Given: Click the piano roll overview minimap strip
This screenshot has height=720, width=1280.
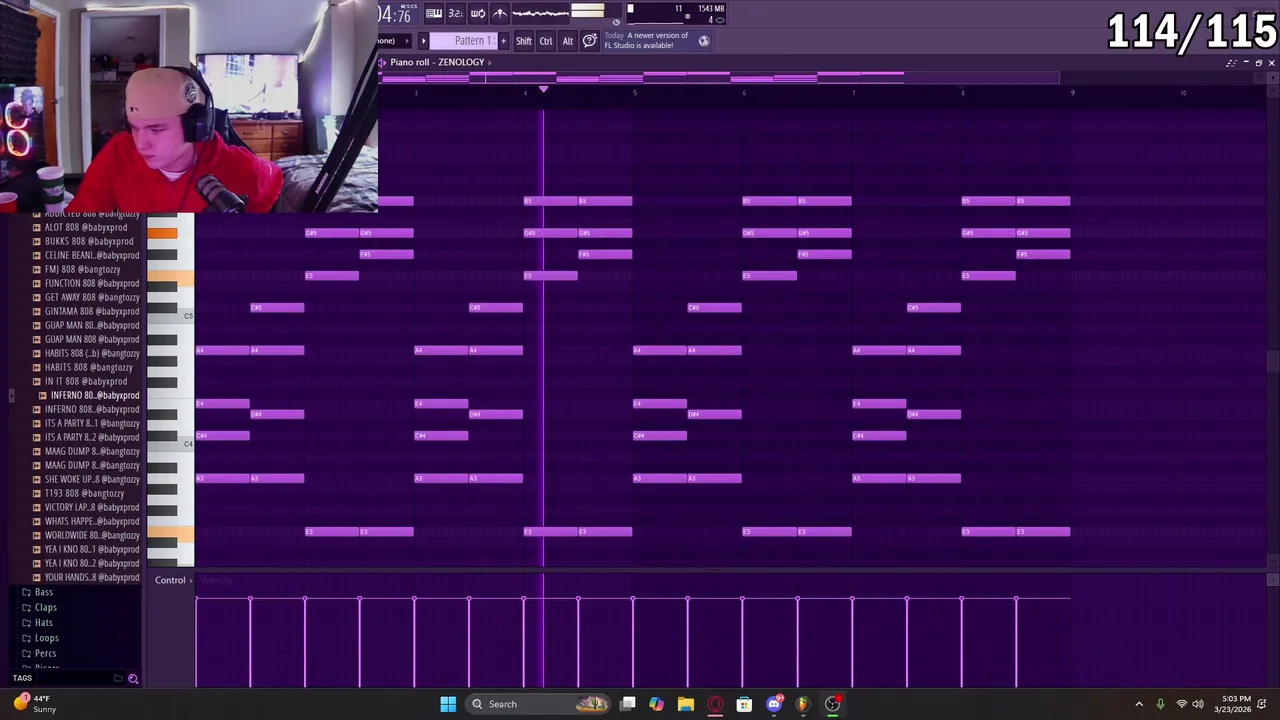Looking at the screenshot, I should (x=720, y=78).
